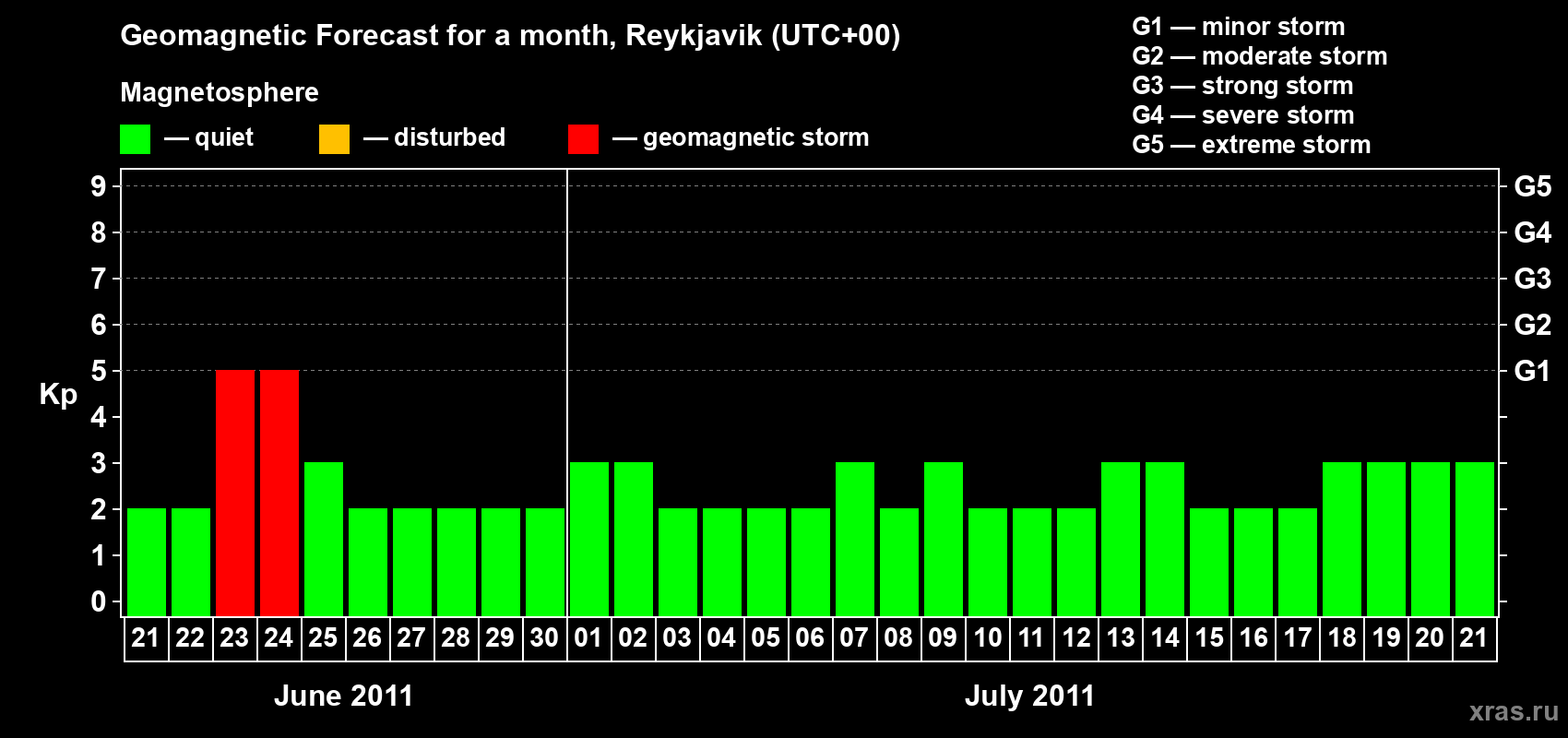Click the red geomagnetic storm legend swatch
Viewport: 1568px width, 738px height.
pyautogui.click(x=583, y=139)
